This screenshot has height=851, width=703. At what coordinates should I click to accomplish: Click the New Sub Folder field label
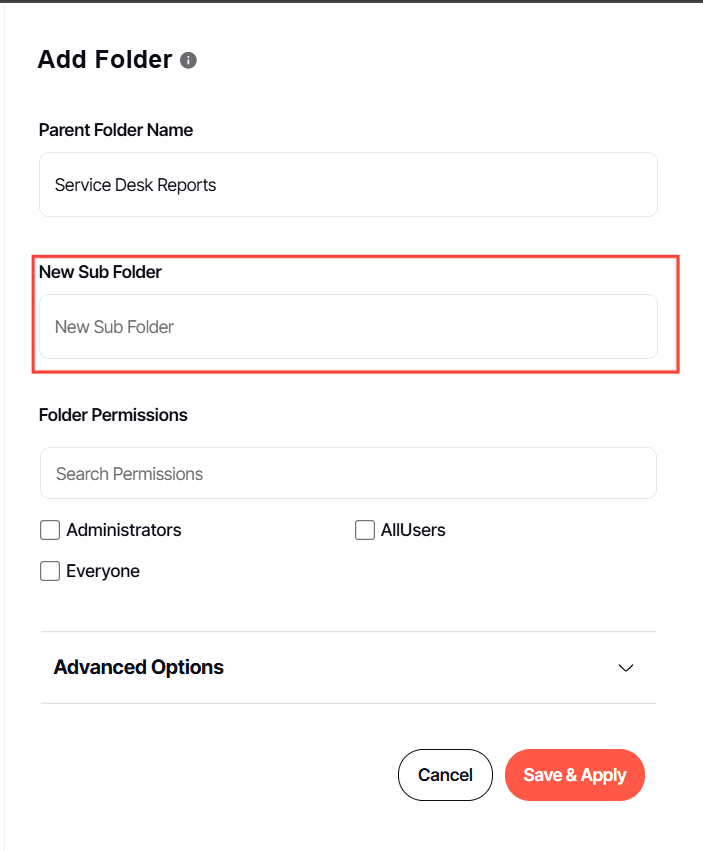tap(100, 272)
